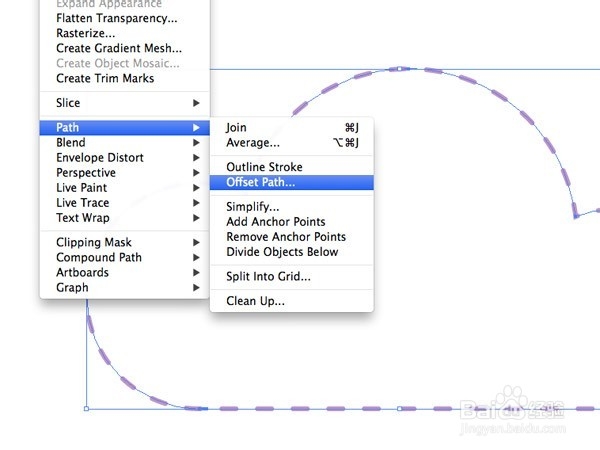600x450 pixels.
Task: Expand the Live Trace arrow
Action: [x=196, y=203]
